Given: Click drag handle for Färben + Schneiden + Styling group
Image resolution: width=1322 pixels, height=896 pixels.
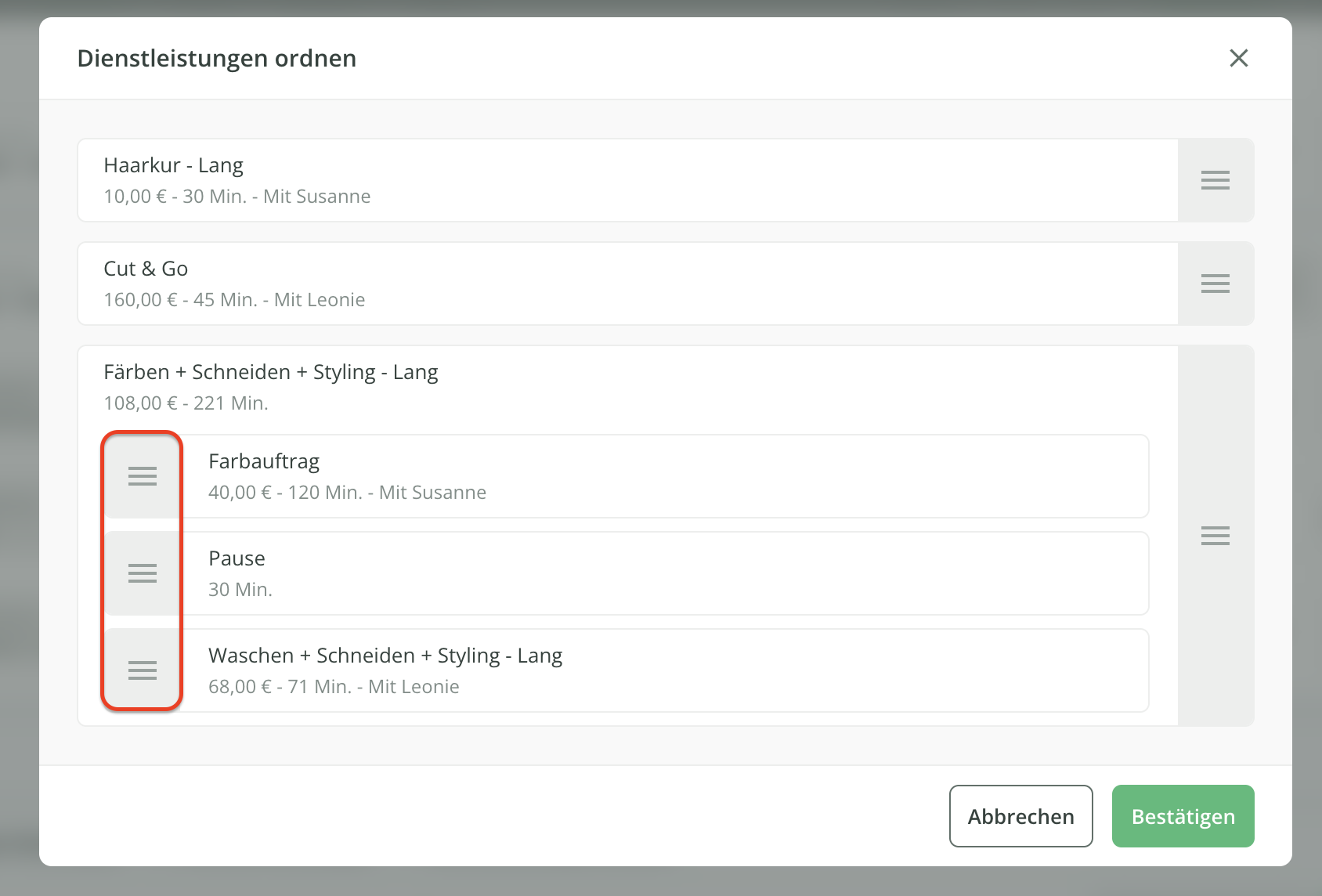Looking at the screenshot, I should (x=1215, y=536).
